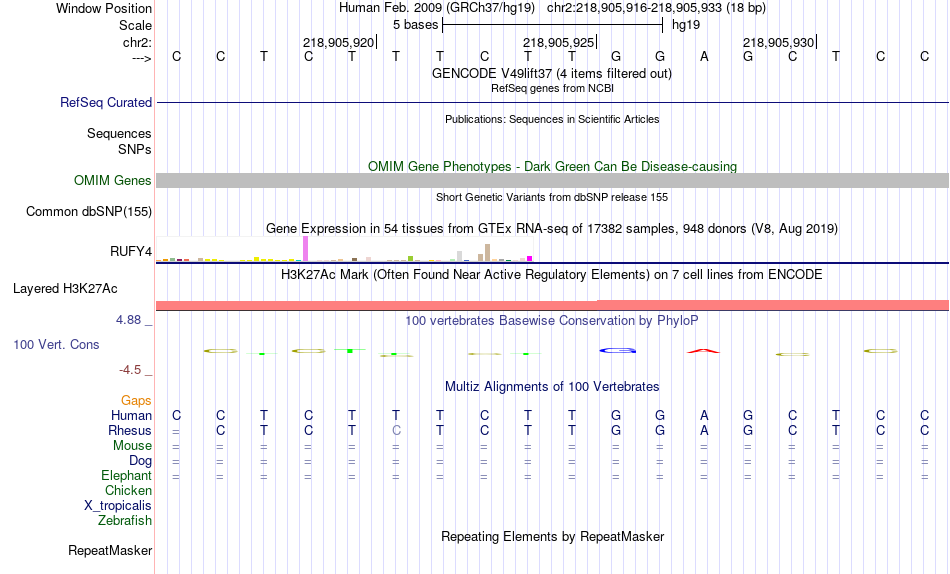Select the Chicken species label
The image size is (950, 574).
[128, 490]
